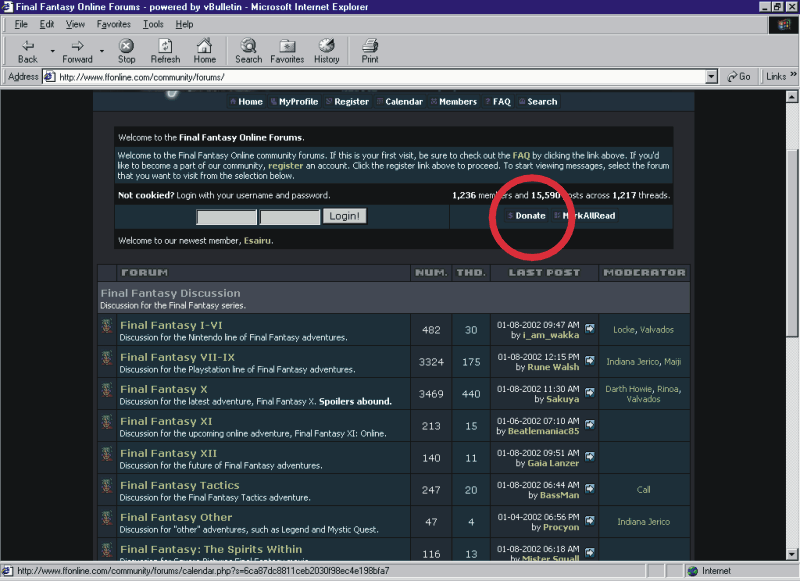The image size is (800, 581).
Task: Click the Login! button
Action: [x=344, y=216]
